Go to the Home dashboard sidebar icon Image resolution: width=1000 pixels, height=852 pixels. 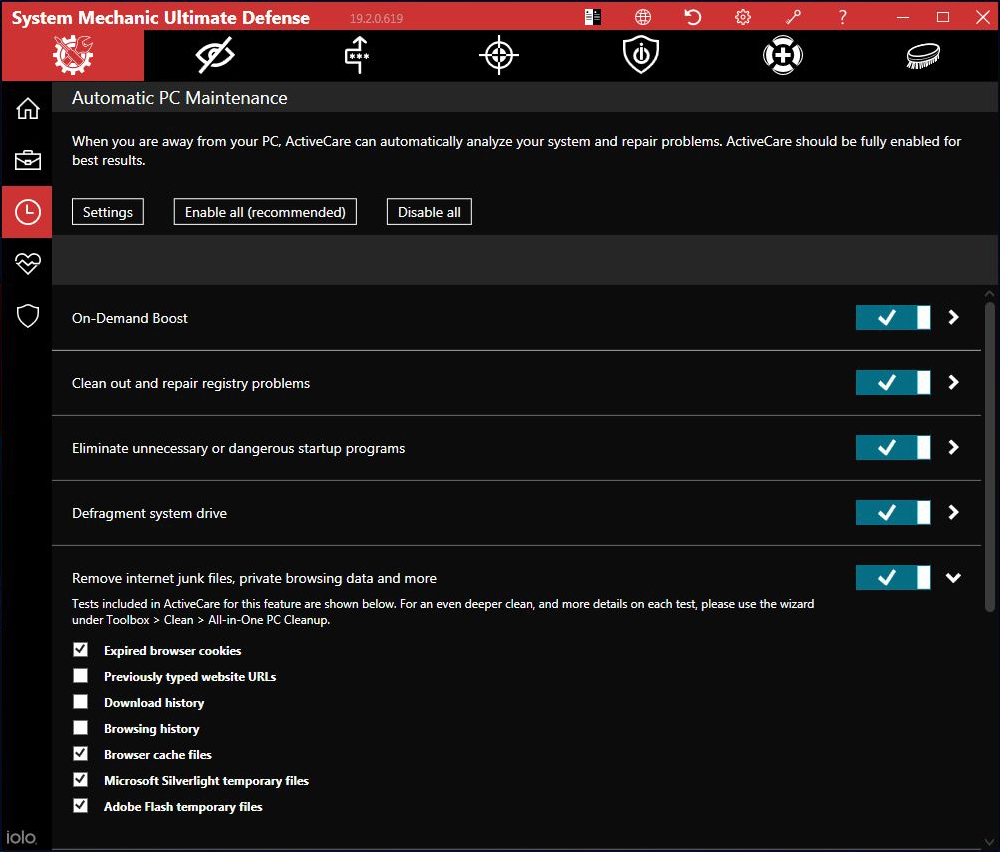click(x=27, y=108)
